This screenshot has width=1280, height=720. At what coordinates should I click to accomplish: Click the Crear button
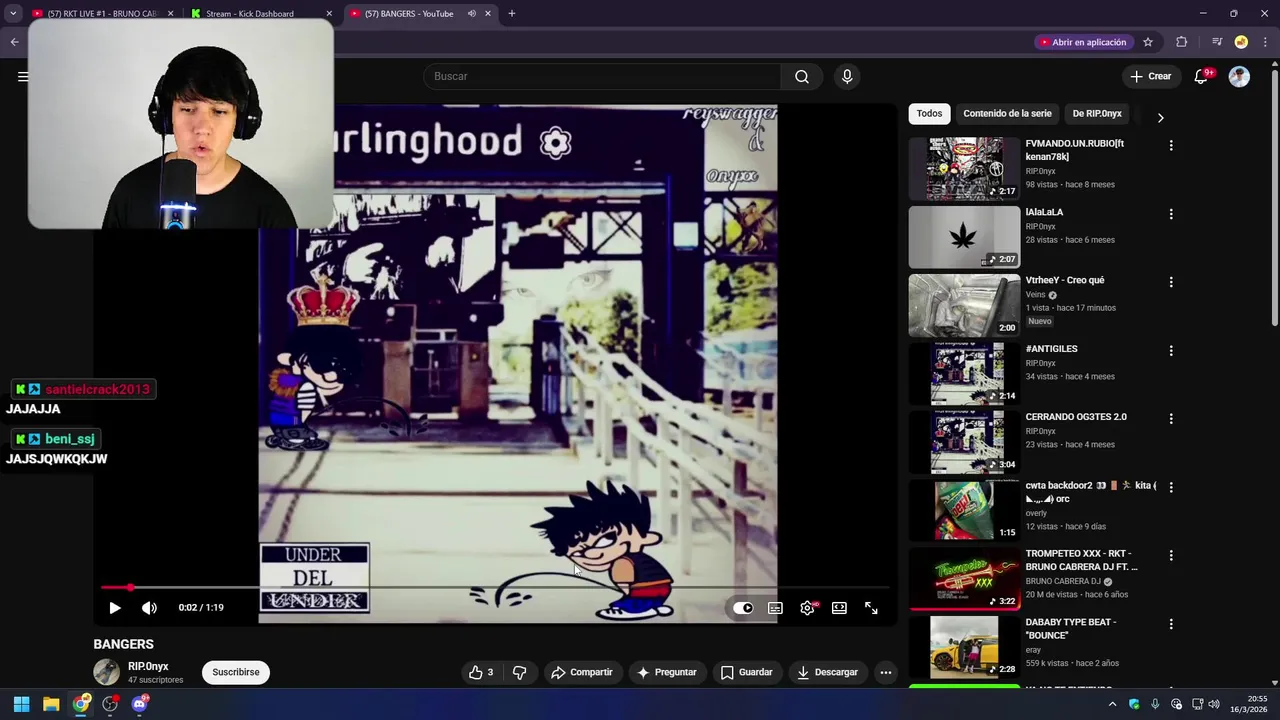point(1150,76)
